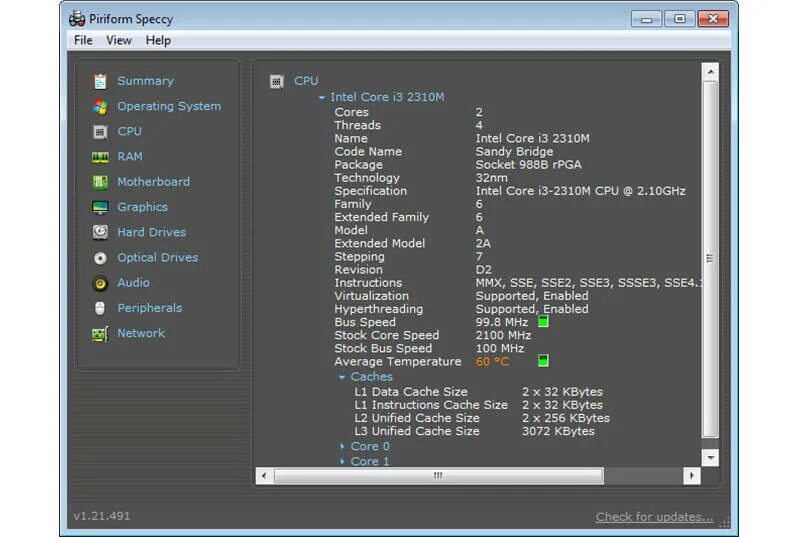The height and width of the screenshot is (537, 800).
Task: Click the horizontal scrollbar left arrow
Action: click(x=264, y=475)
